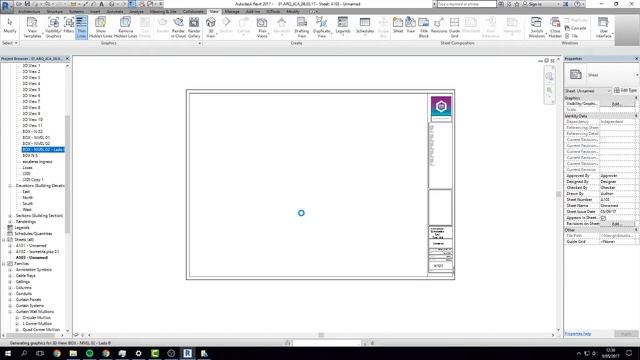Viewport: 640px width, 360px height.
Task: Toggle Thin Lines display
Action: click(81, 27)
